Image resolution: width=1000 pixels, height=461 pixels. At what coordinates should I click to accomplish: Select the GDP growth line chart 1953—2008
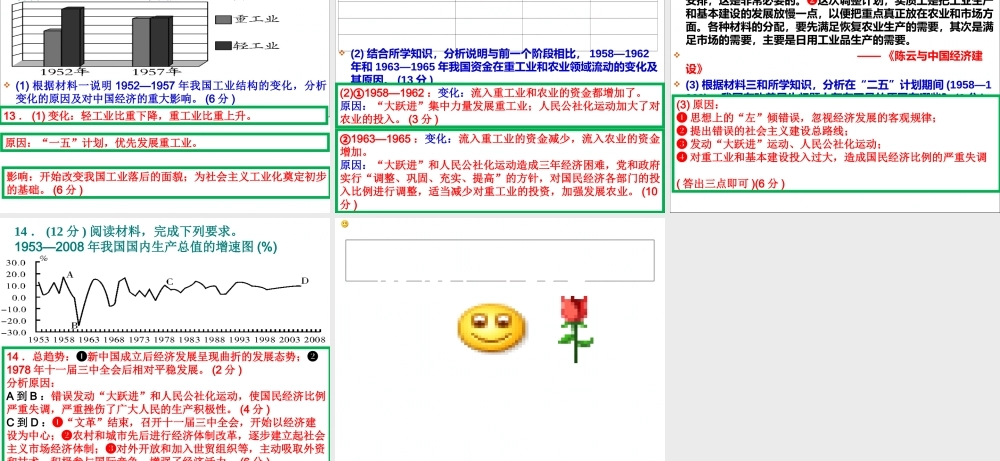[x=166, y=300]
